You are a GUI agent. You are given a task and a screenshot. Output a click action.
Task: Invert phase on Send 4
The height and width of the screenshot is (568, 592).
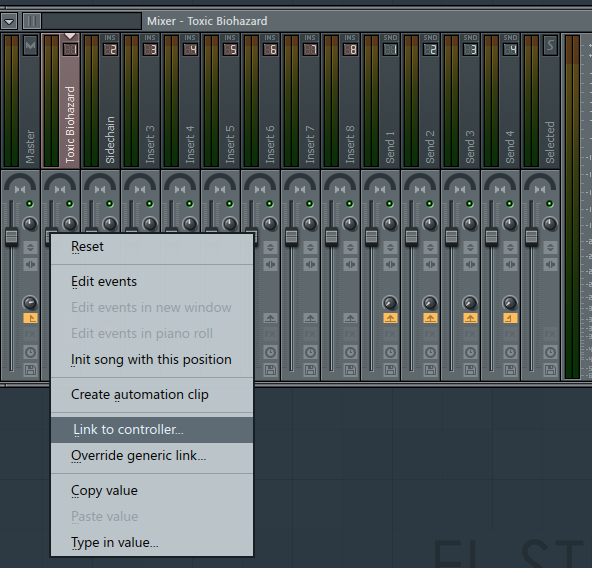510,248
